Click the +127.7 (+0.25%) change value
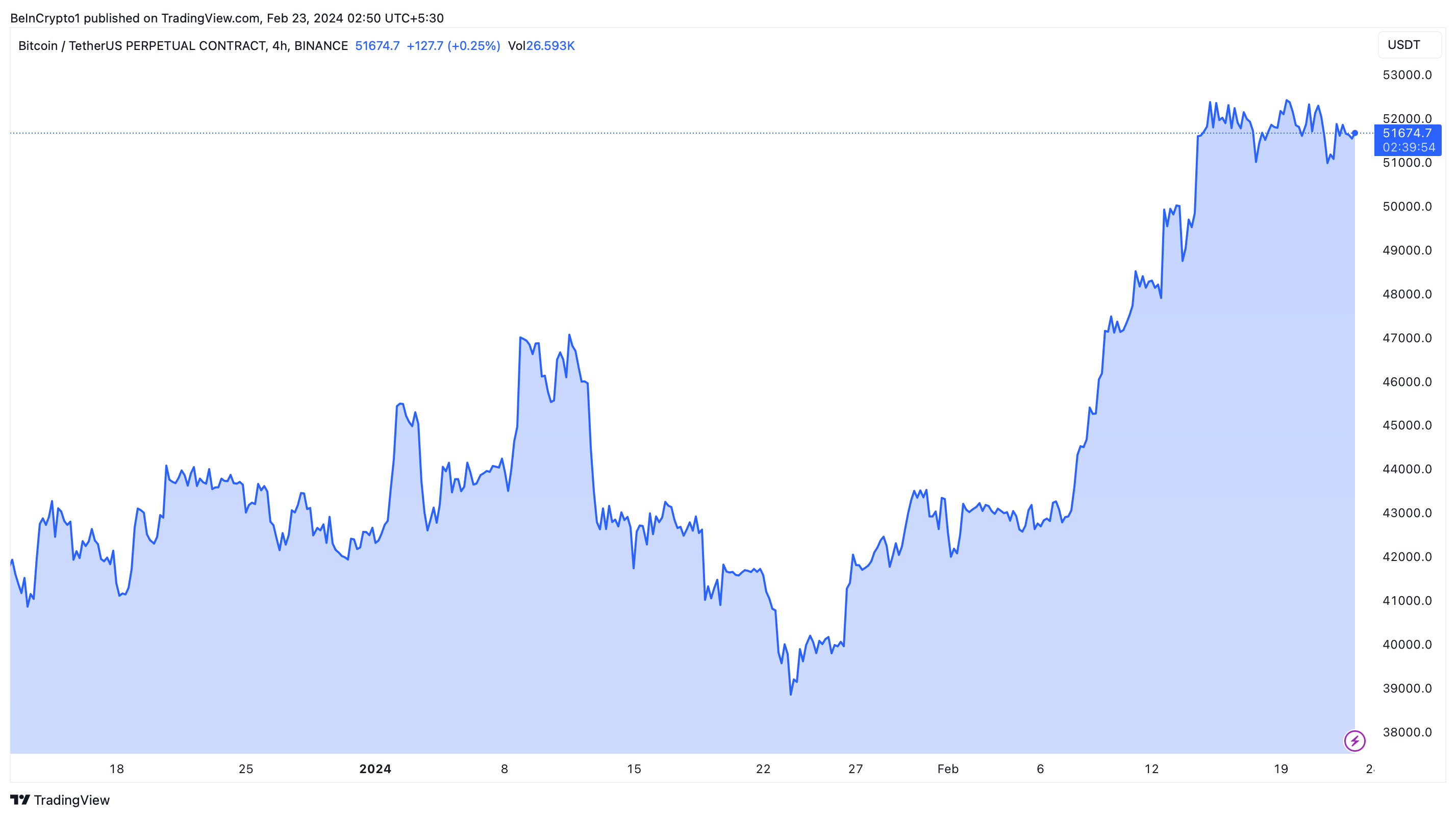This screenshot has width=1456, height=818. click(x=453, y=46)
